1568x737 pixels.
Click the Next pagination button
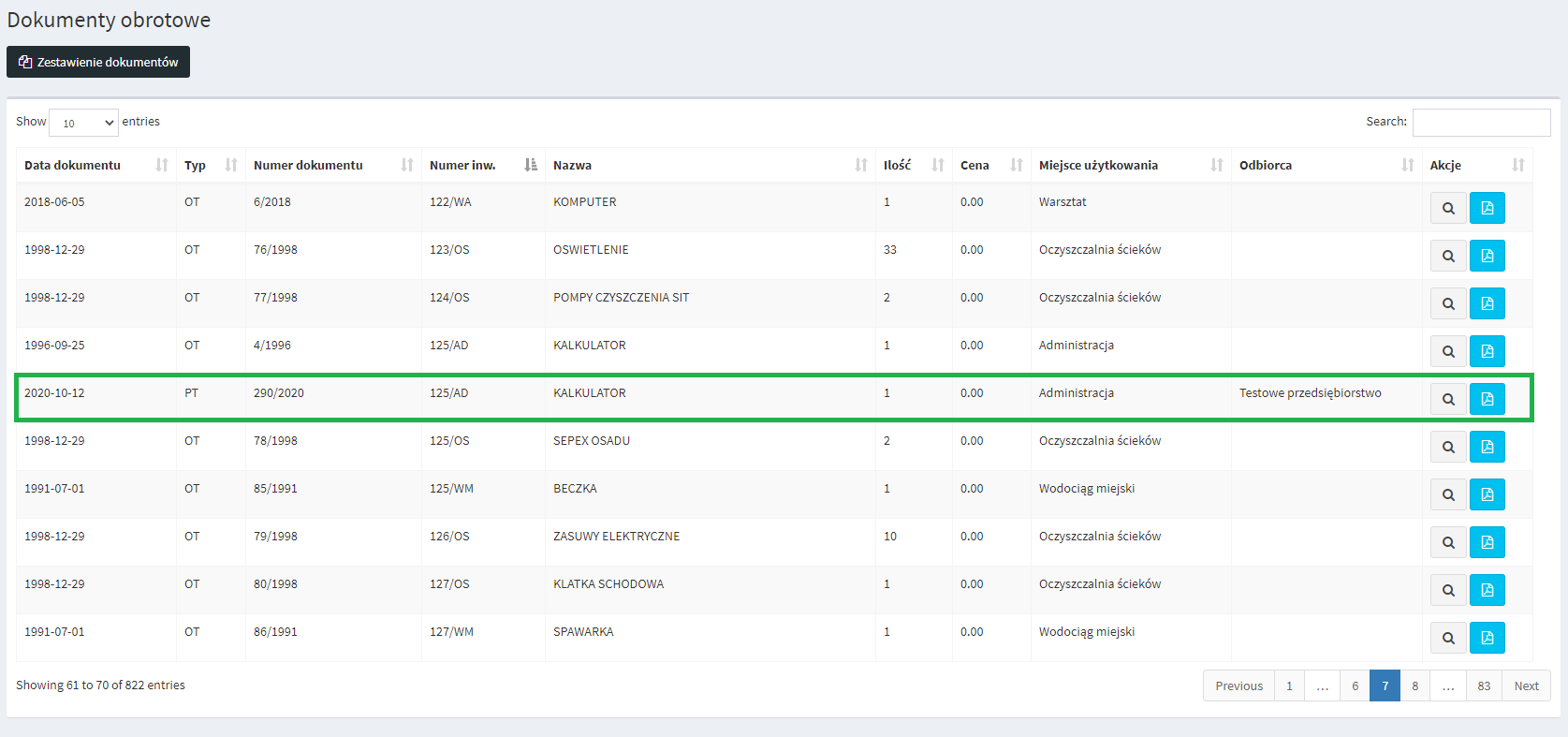tap(1526, 685)
